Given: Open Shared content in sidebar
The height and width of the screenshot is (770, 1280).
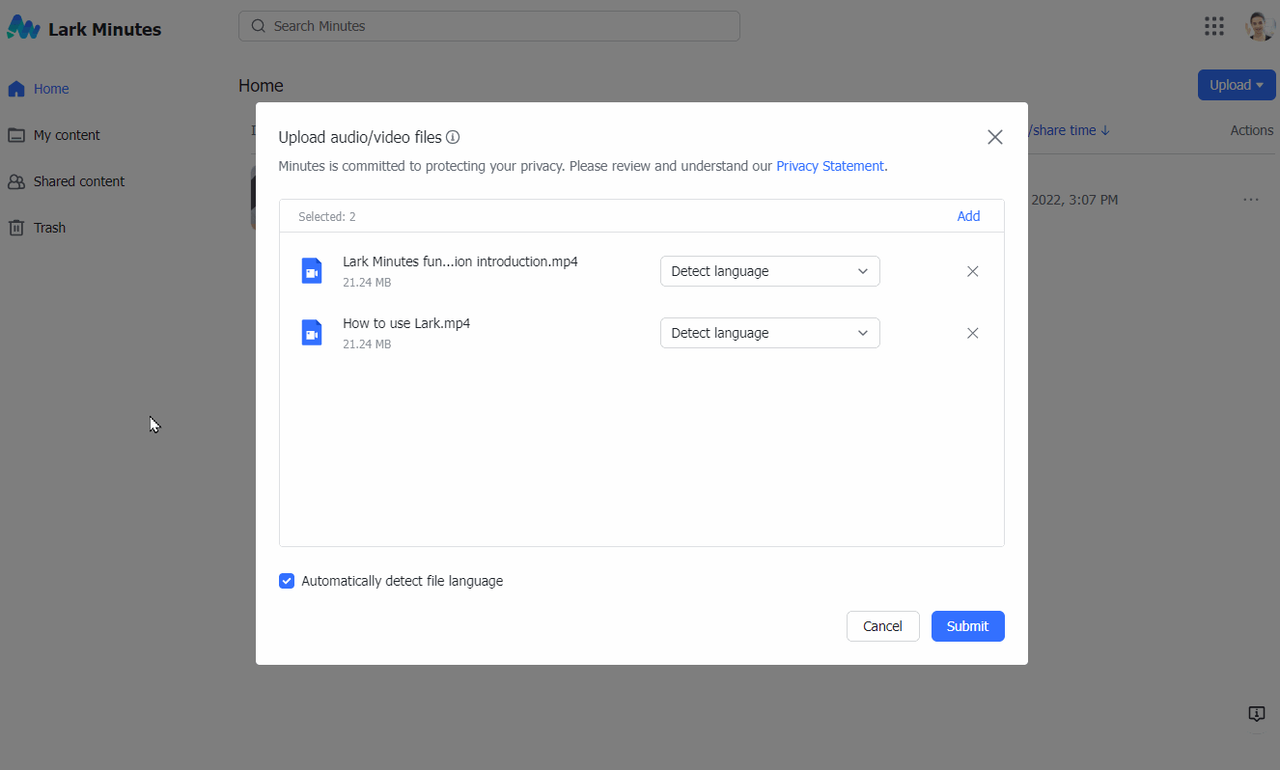Looking at the screenshot, I should click(x=78, y=181).
